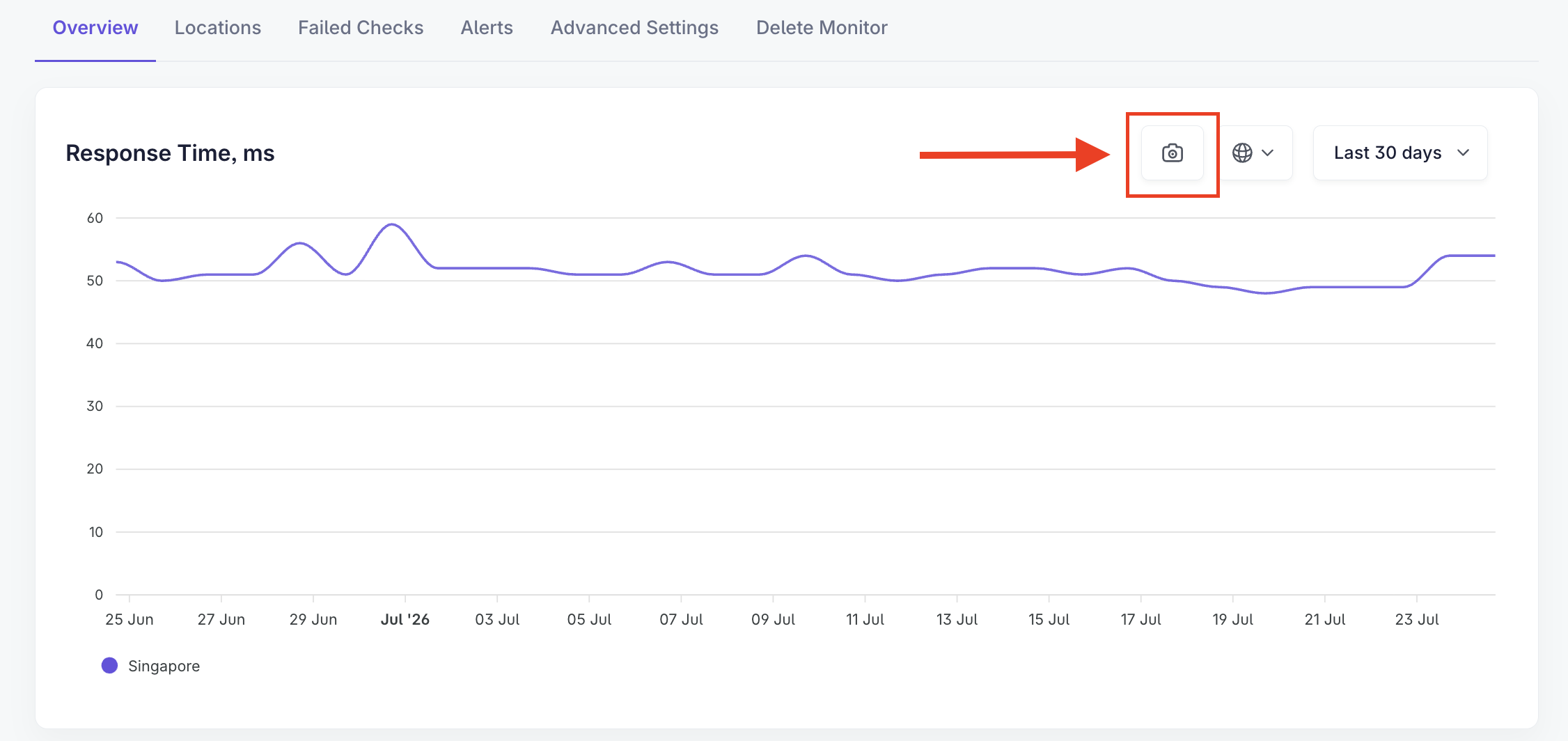Screen dimensions: 1568x741
Task: Click the 23 Jul axis label
Action: click(1417, 619)
